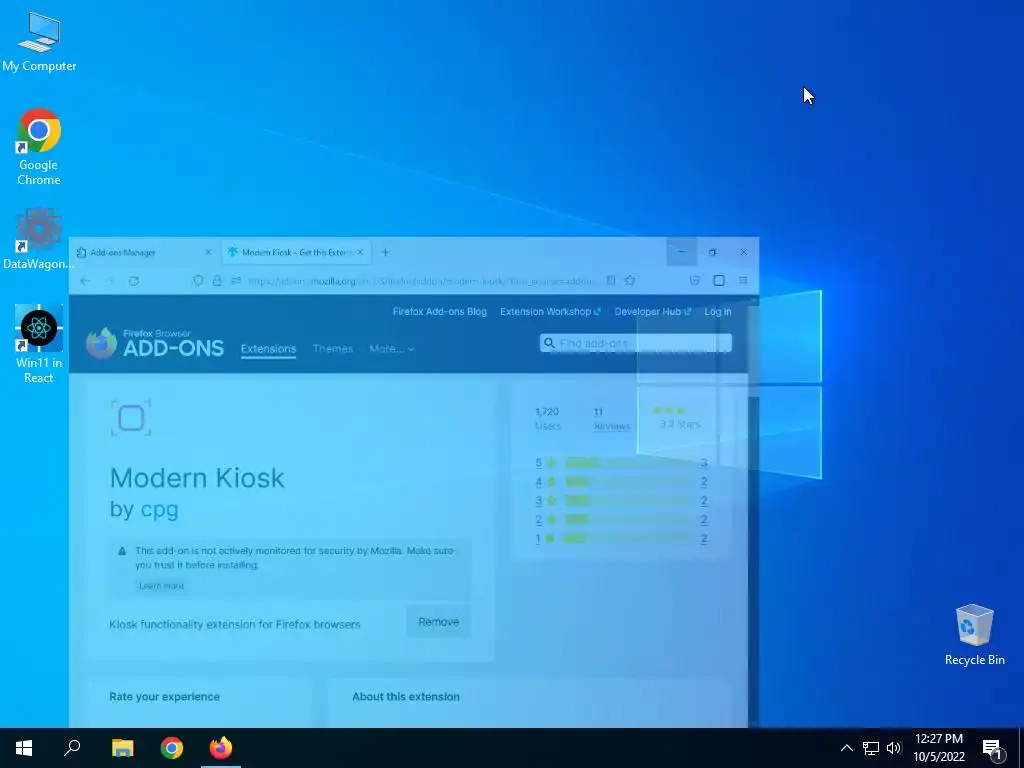The width and height of the screenshot is (1024, 768).
Task: Select the Recycle Bin desktop icon
Action: pyautogui.click(x=974, y=635)
